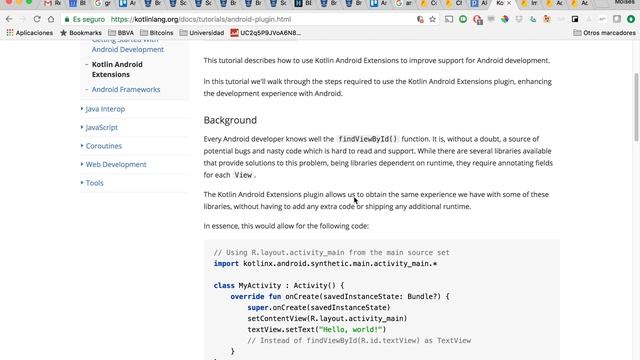Open the Aplicaciones apps grid
This screenshot has width=640, height=360.
point(29,33)
